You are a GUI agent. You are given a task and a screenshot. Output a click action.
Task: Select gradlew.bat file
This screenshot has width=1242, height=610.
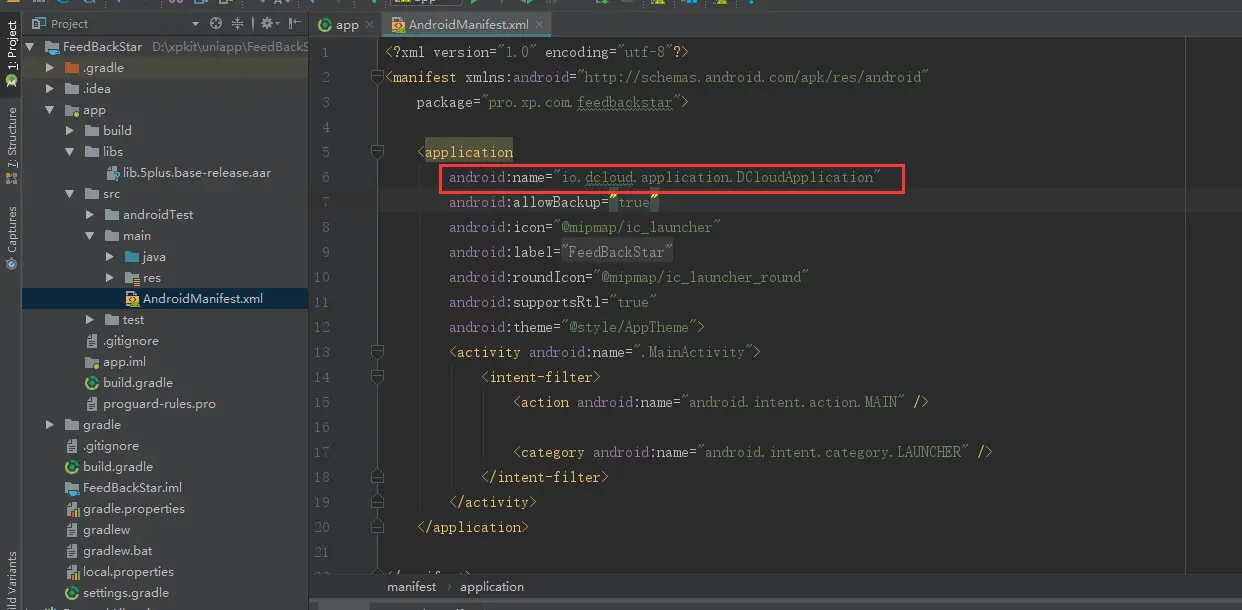click(117, 551)
